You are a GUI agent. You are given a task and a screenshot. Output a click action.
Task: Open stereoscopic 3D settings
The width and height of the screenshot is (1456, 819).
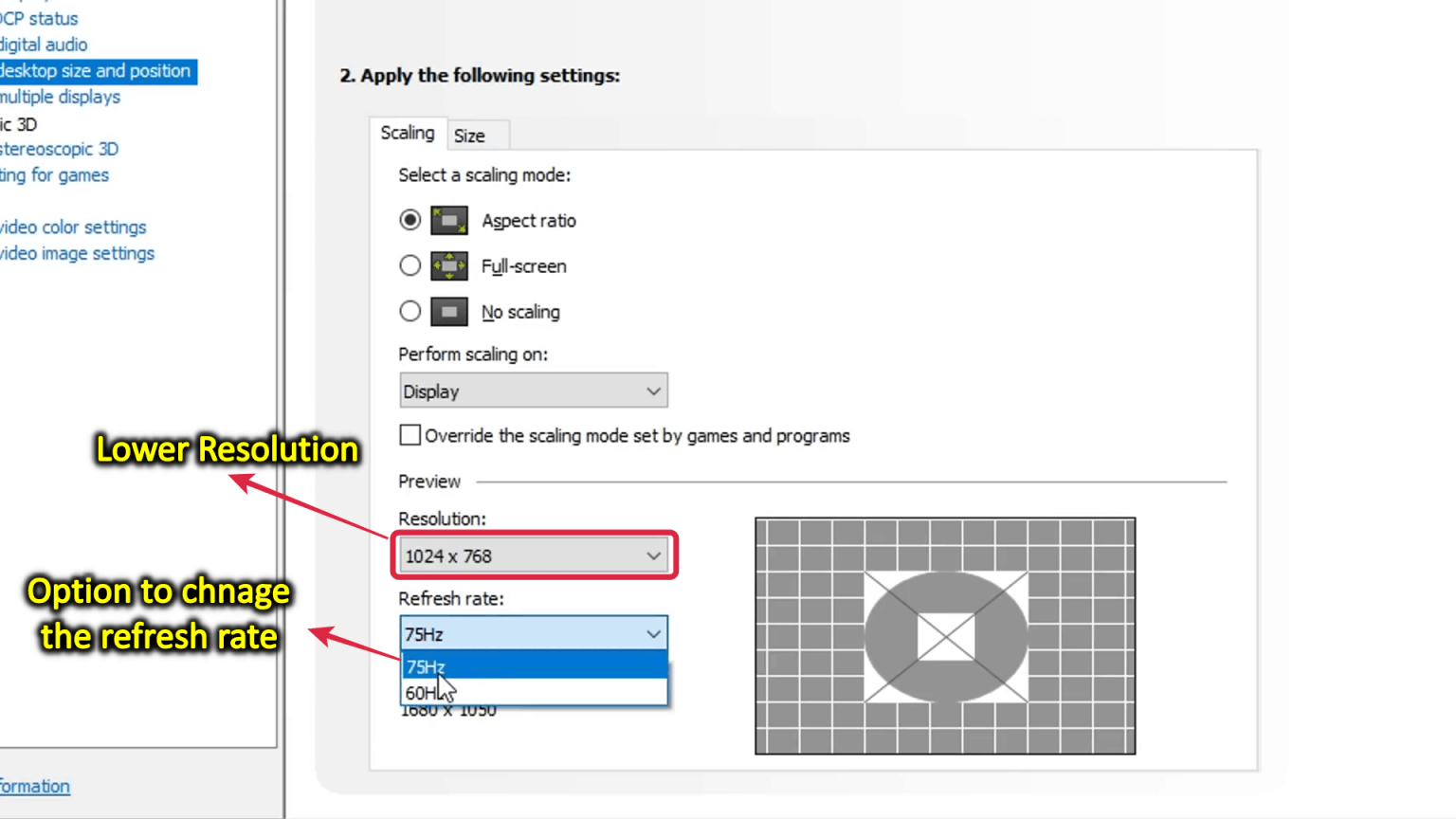(x=59, y=148)
